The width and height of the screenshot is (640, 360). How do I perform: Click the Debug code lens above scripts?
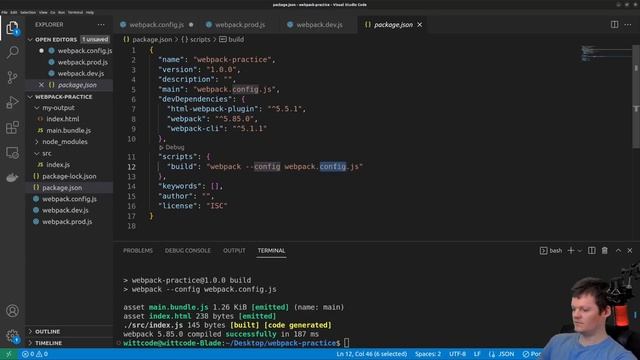click(172, 147)
